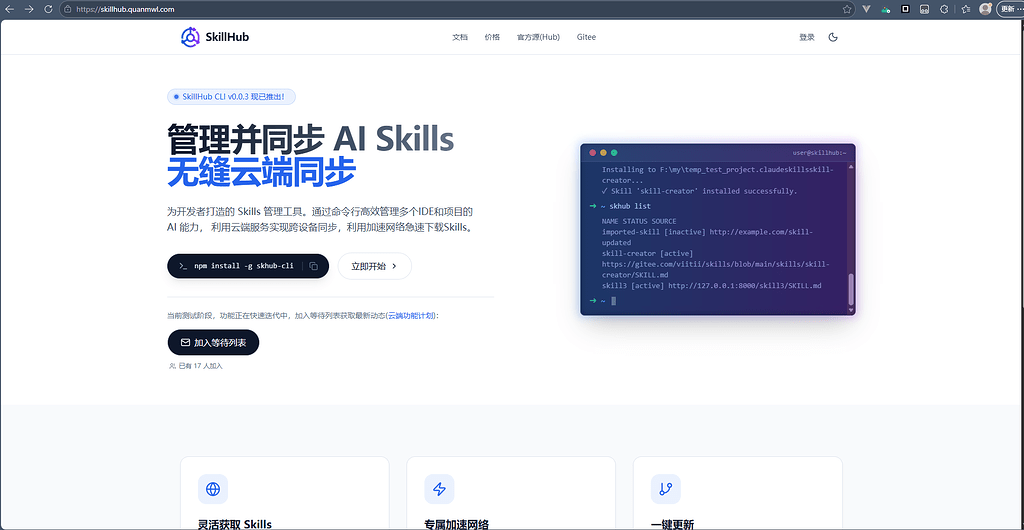Open site info lock icon in address bar
This screenshot has width=1024, height=530.
[x=67, y=10]
